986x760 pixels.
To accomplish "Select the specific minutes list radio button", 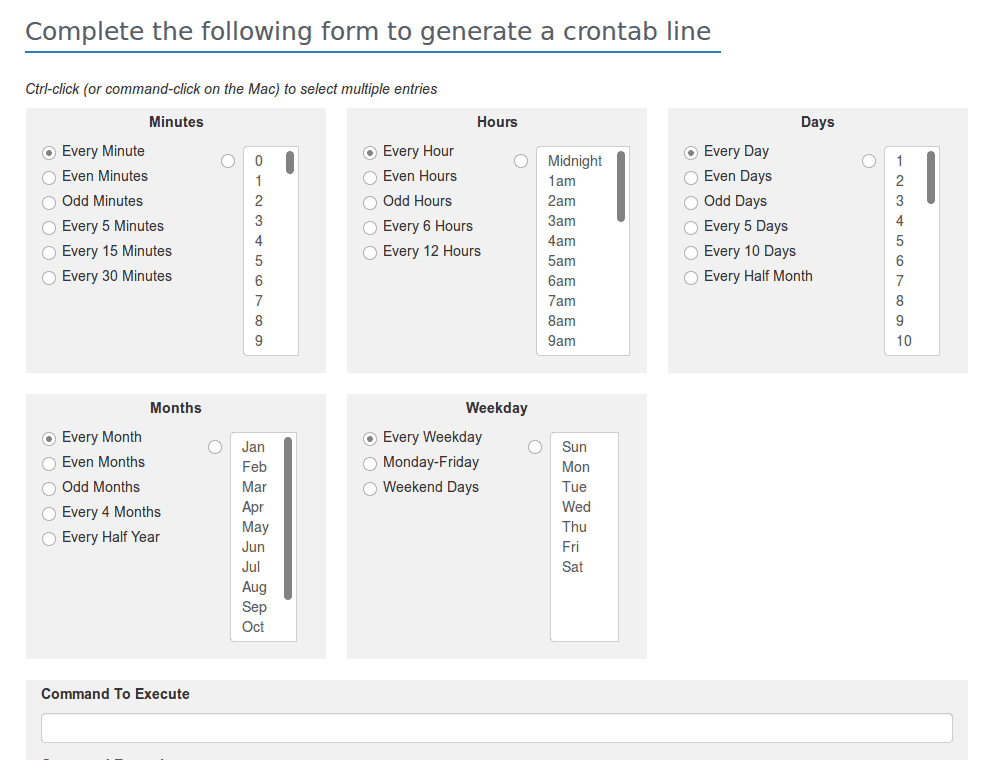I will tap(227, 160).
